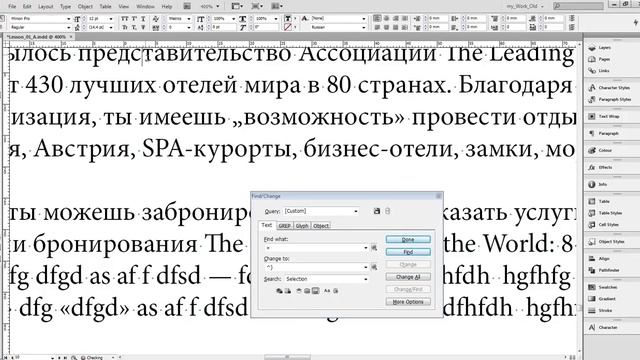Open the Table panel

[599, 201]
